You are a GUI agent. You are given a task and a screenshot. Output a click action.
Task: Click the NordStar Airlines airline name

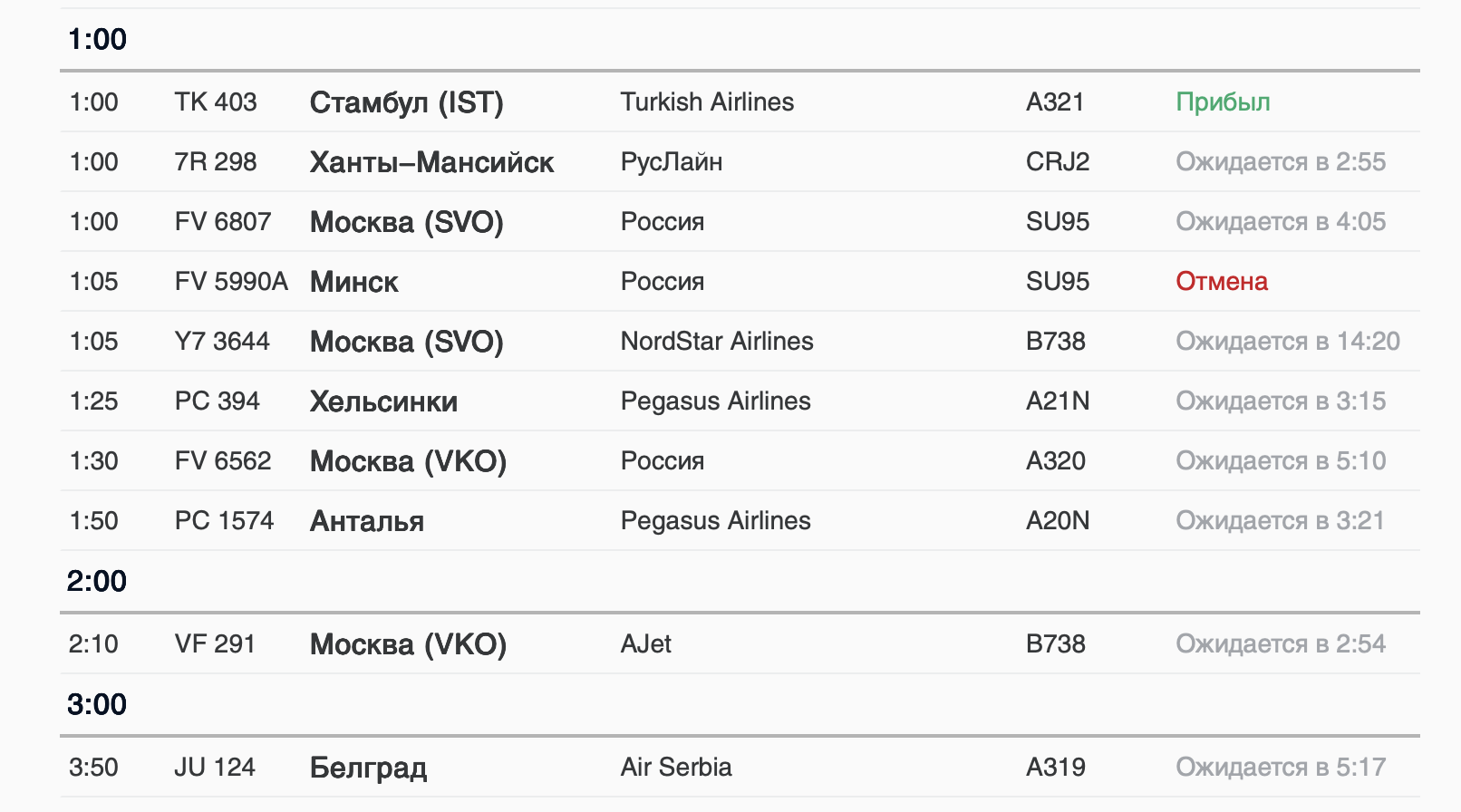tap(717, 342)
